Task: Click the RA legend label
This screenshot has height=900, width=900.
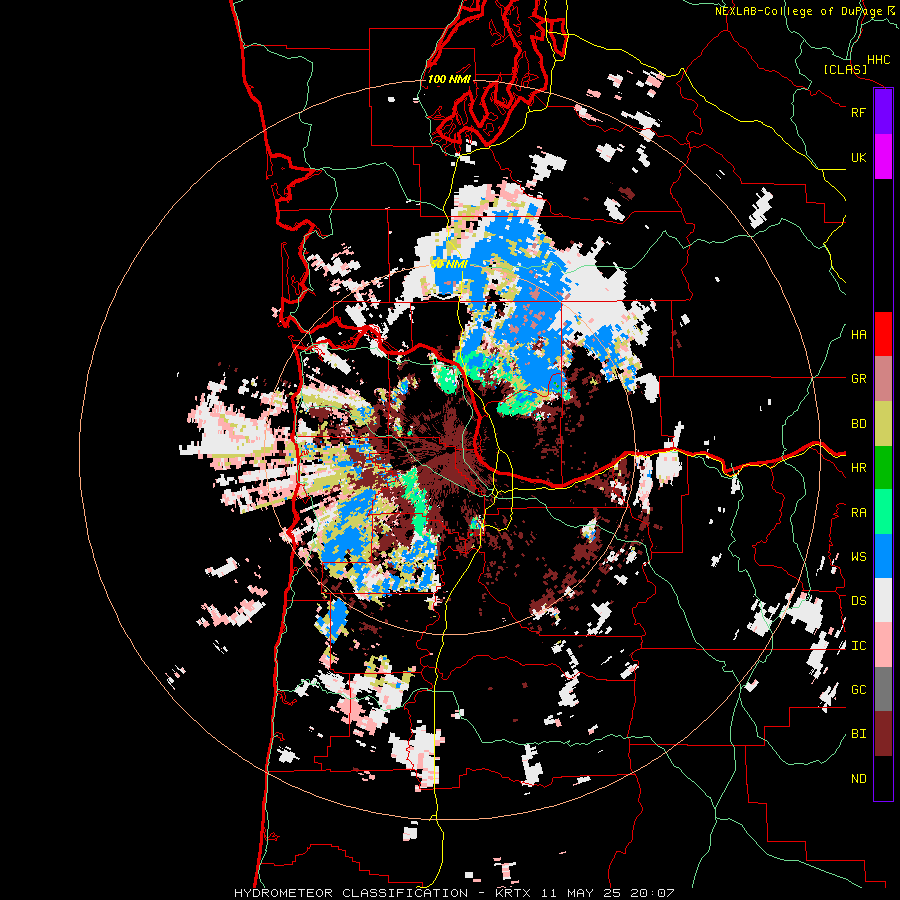Action: coord(858,513)
